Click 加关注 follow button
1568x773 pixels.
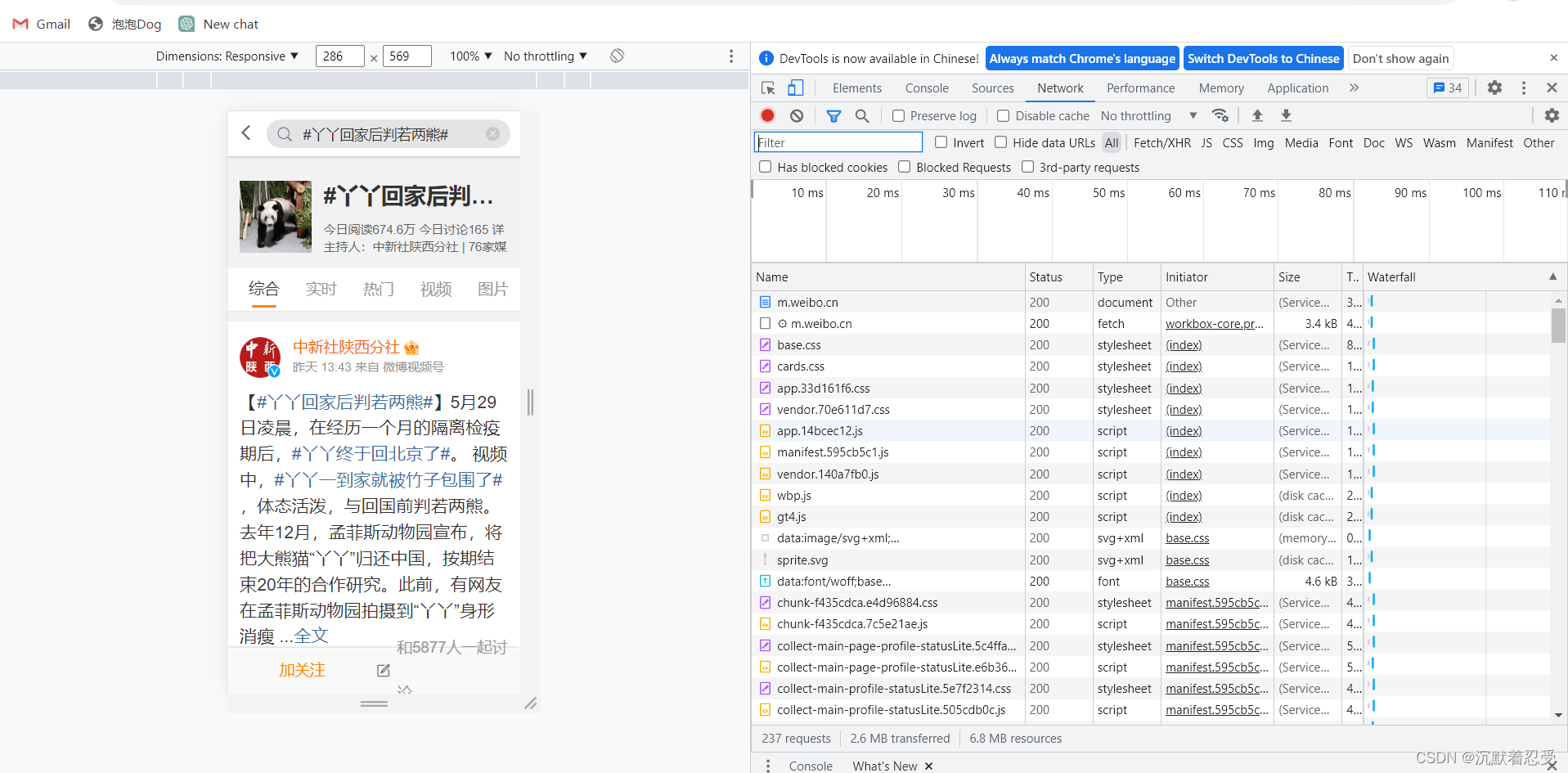point(302,670)
